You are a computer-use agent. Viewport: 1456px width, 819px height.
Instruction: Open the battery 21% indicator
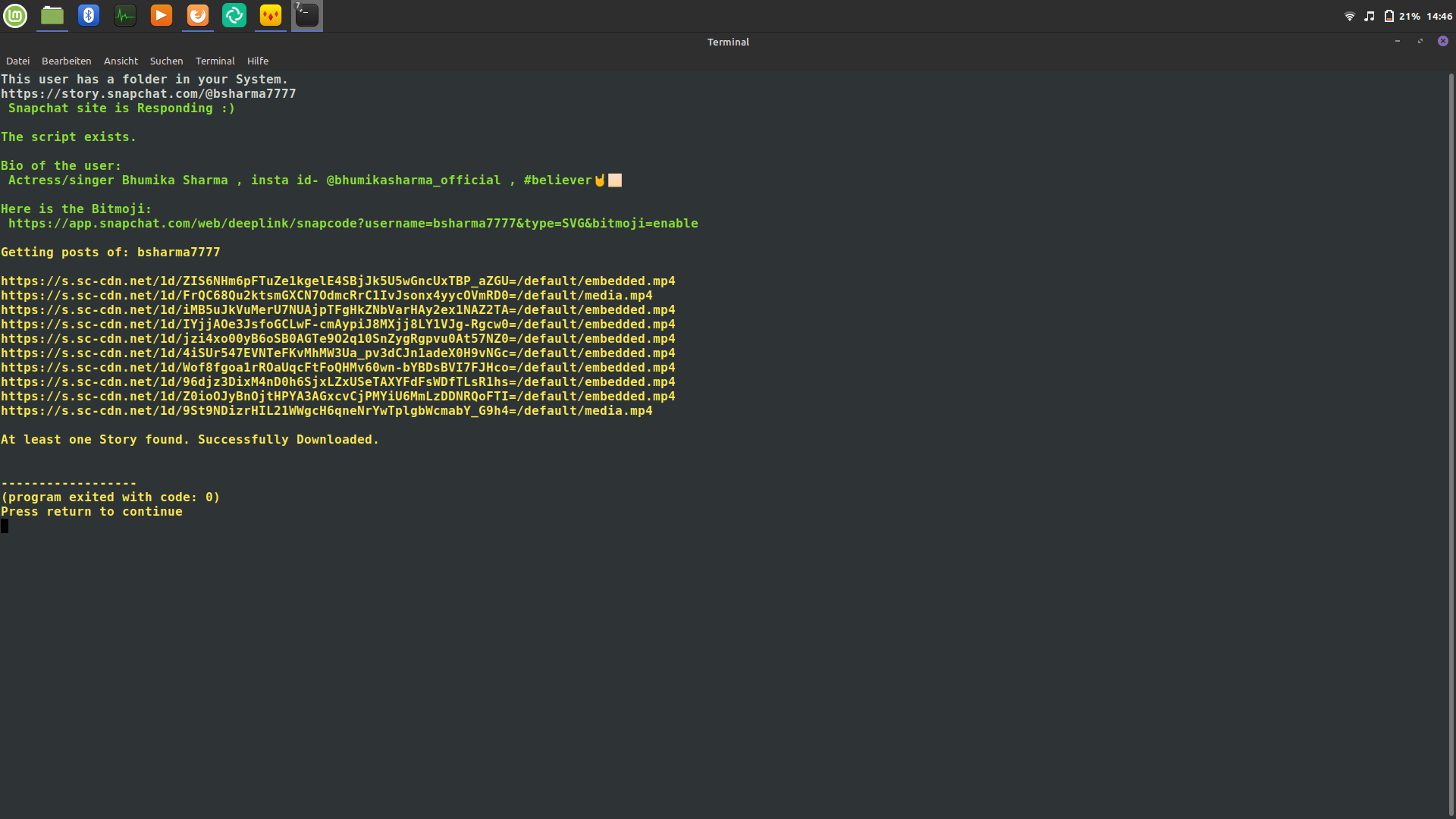[x=1402, y=16]
